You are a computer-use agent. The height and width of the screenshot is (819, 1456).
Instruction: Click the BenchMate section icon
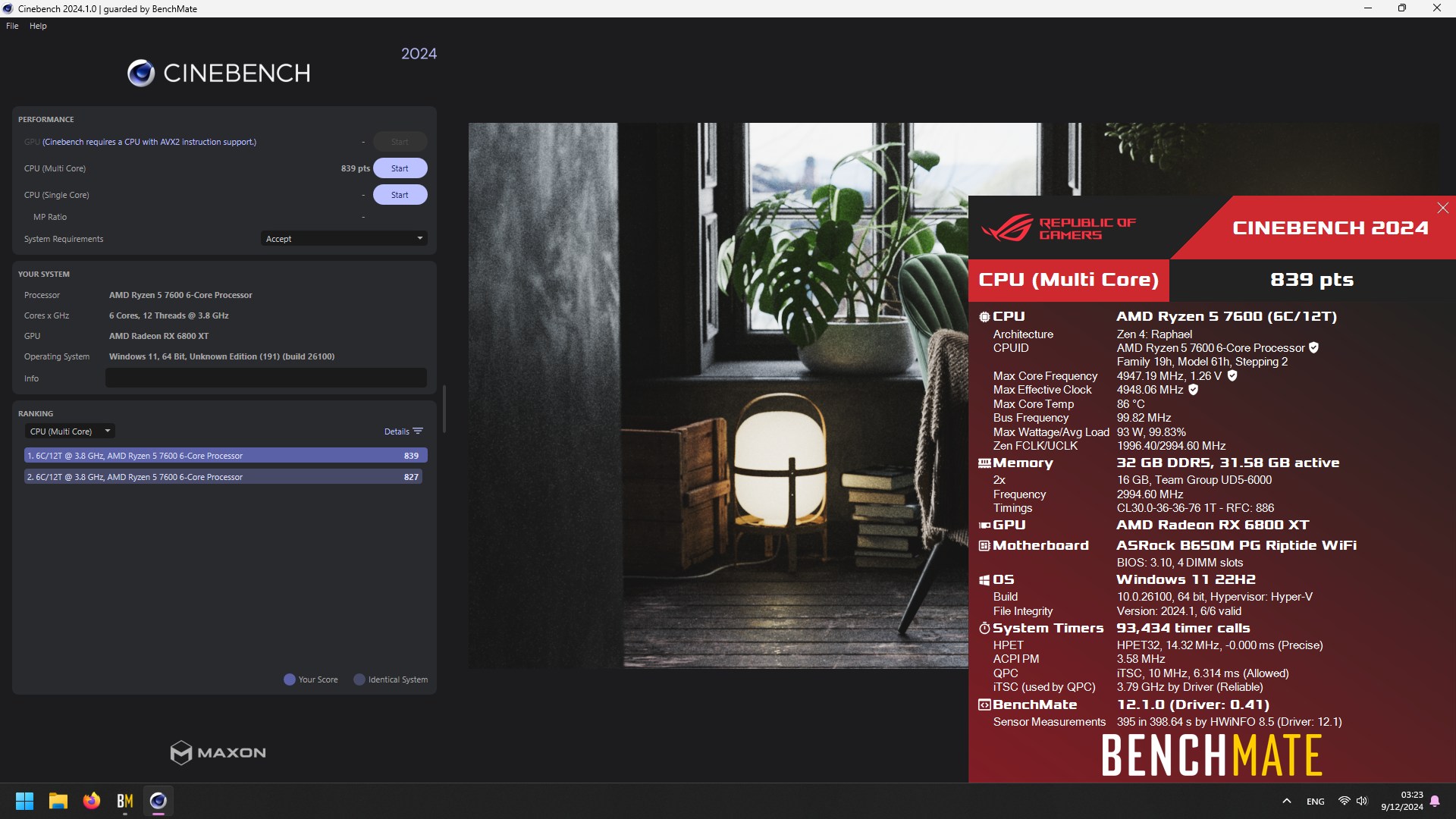(x=984, y=705)
